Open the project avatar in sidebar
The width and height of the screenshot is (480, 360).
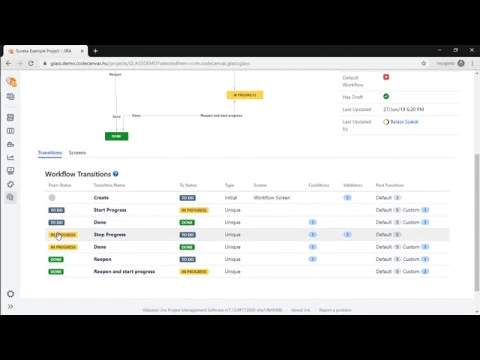tap(11, 82)
